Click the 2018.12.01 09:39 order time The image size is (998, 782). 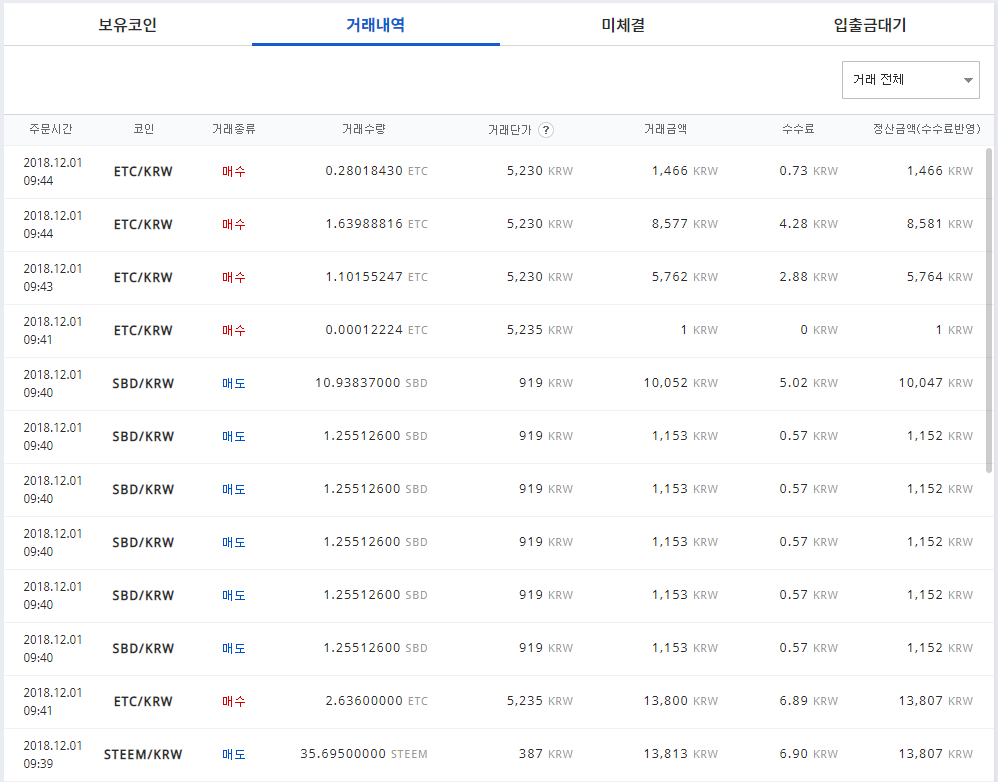[x=53, y=755]
